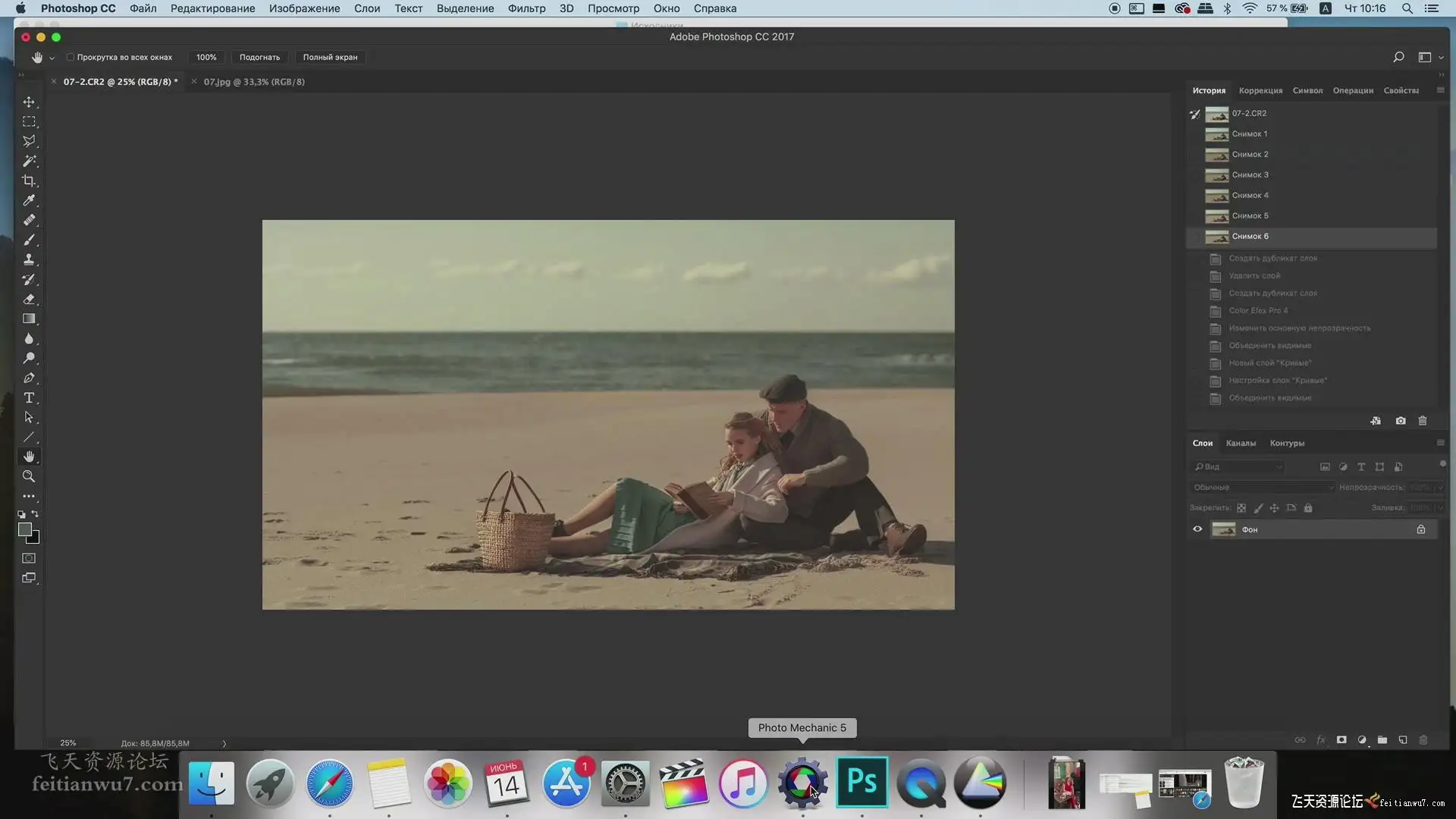The image size is (1456, 819).
Task: Open the Фильтр menu
Action: coord(526,8)
